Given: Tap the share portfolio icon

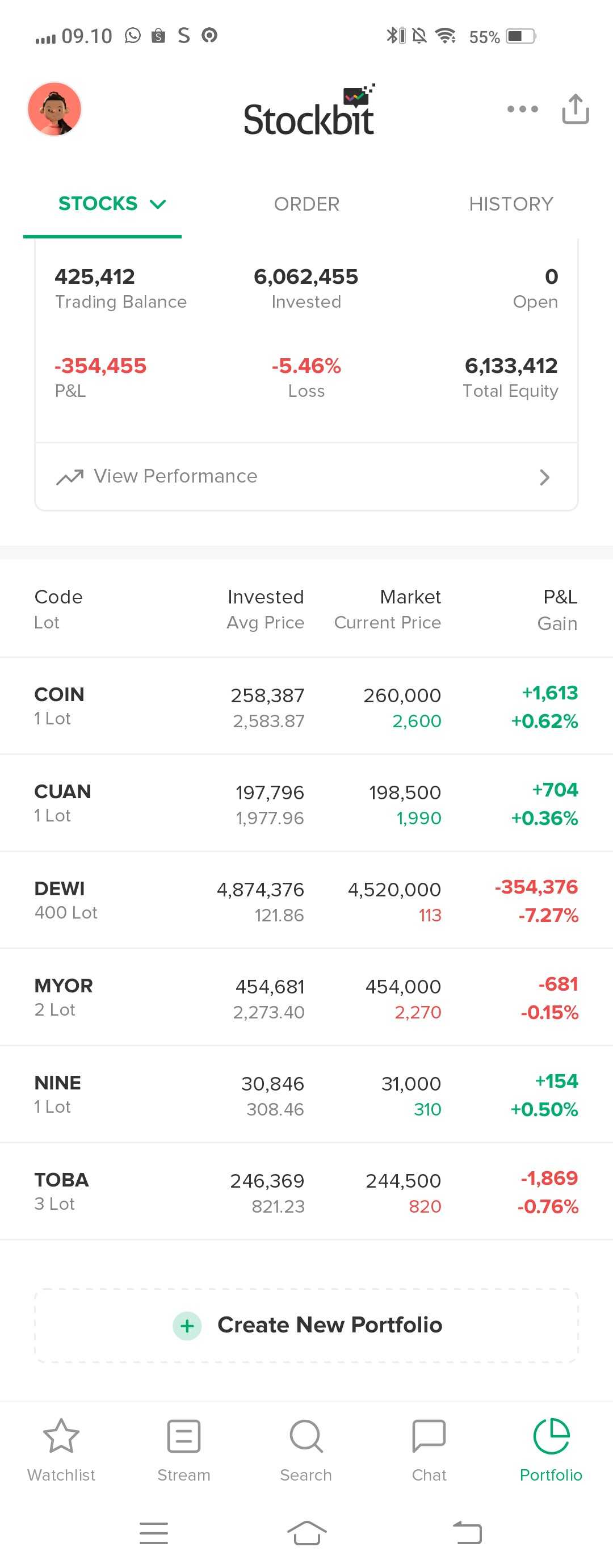Looking at the screenshot, I should (x=574, y=109).
